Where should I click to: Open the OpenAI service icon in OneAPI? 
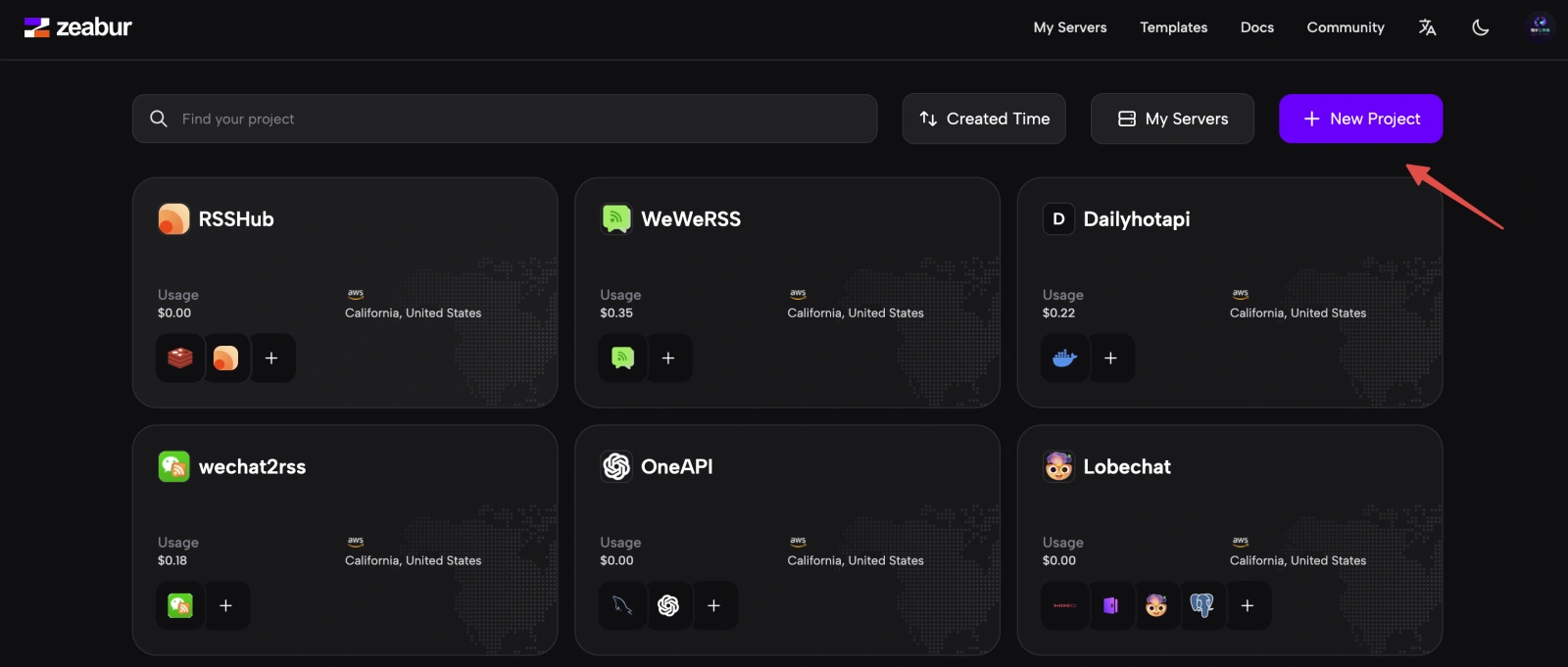coord(668,606)
